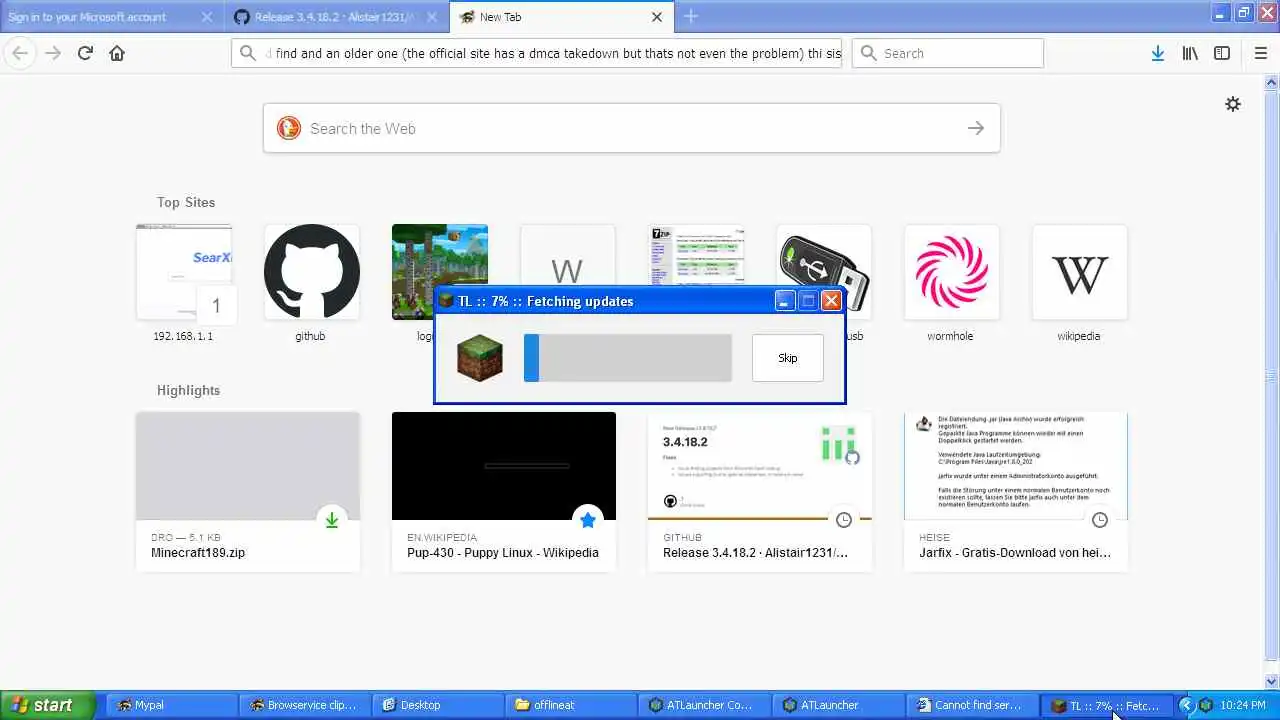The height and width of the screenshot is (720, 1280).
Task: Open the Minecraft189.zip highlight card
Action: [248, 492]
